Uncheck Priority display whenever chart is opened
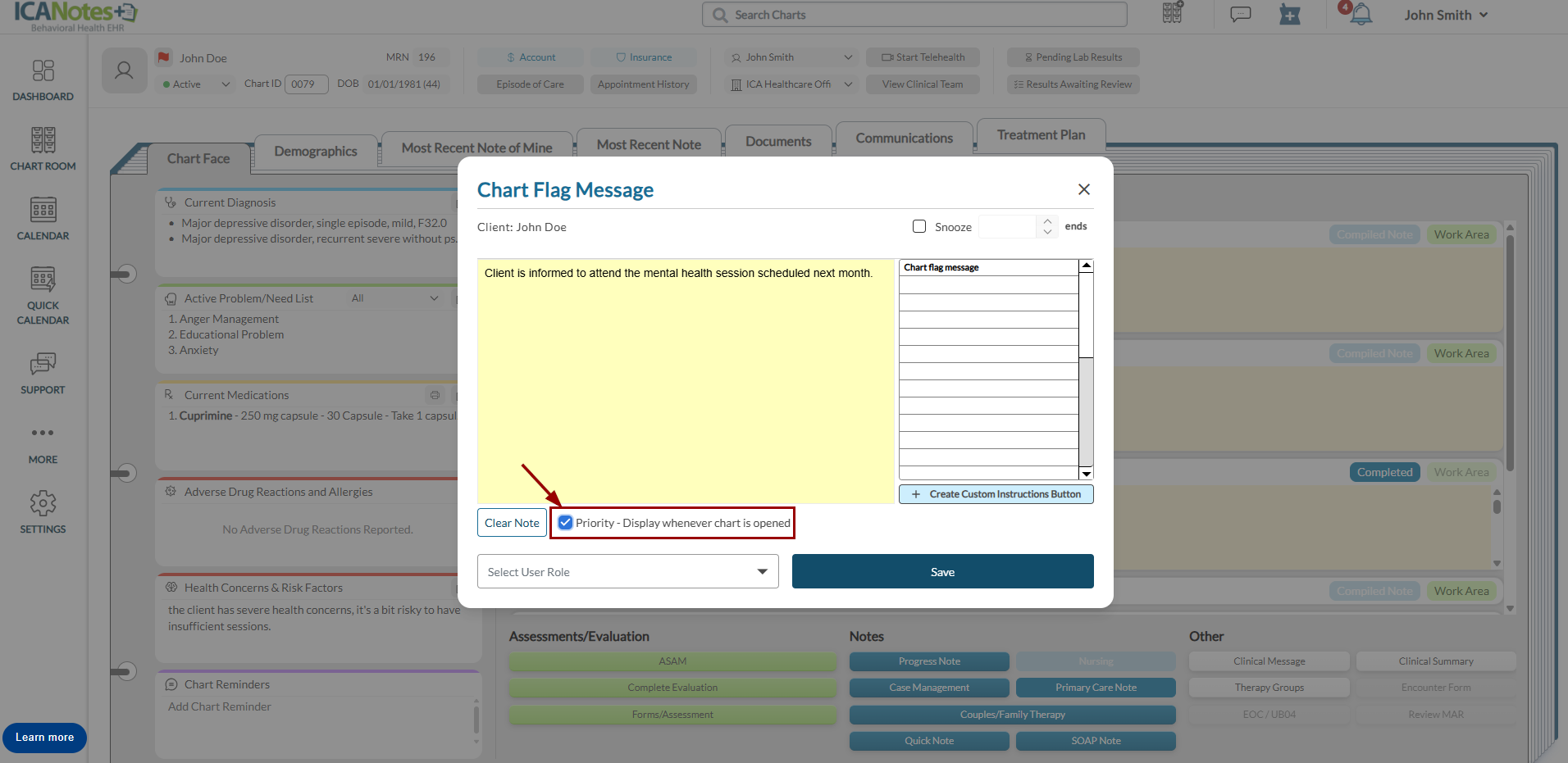This screenshot has height=763, width=1568. click(x=565, y=522)
